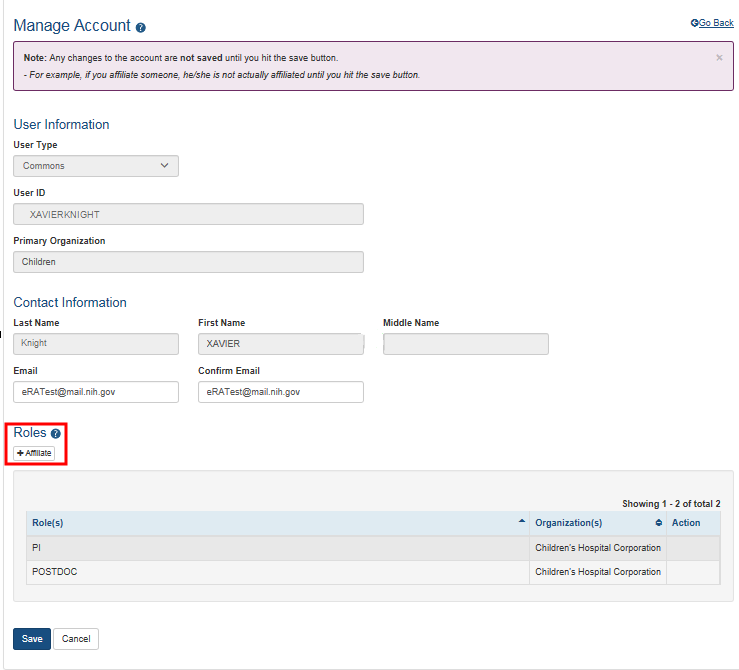The width and height of the screenshot is (739, 670).
Task: Click the Action column header
Action: click(686, 523)
